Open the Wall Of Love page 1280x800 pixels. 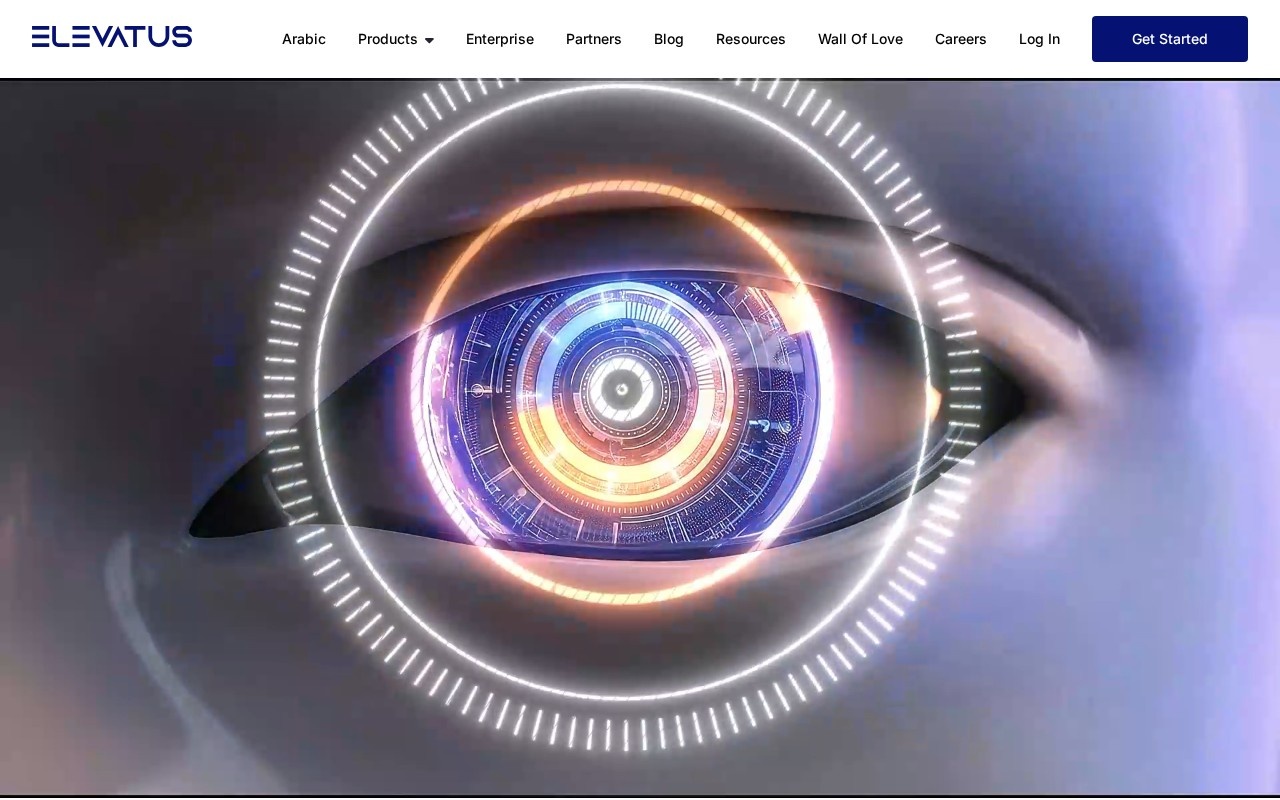point(860,39)
